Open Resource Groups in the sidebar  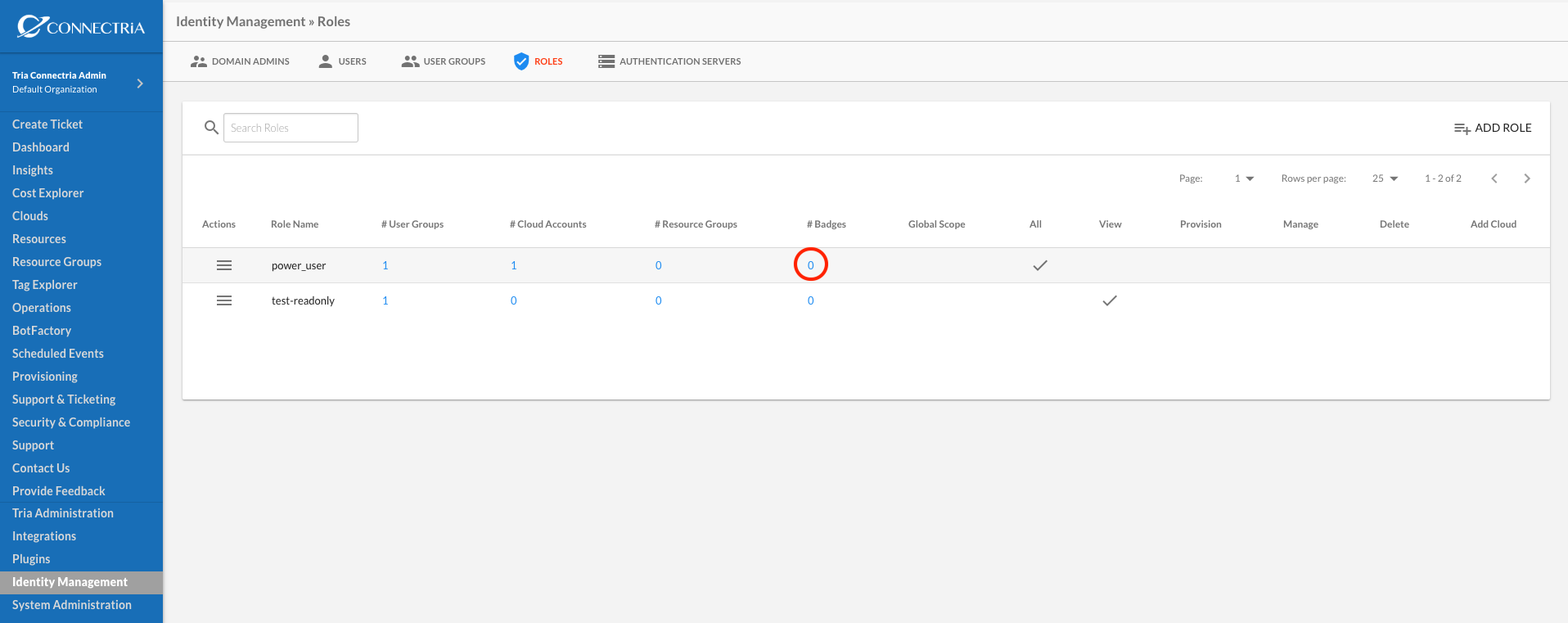tap(57, 262)
